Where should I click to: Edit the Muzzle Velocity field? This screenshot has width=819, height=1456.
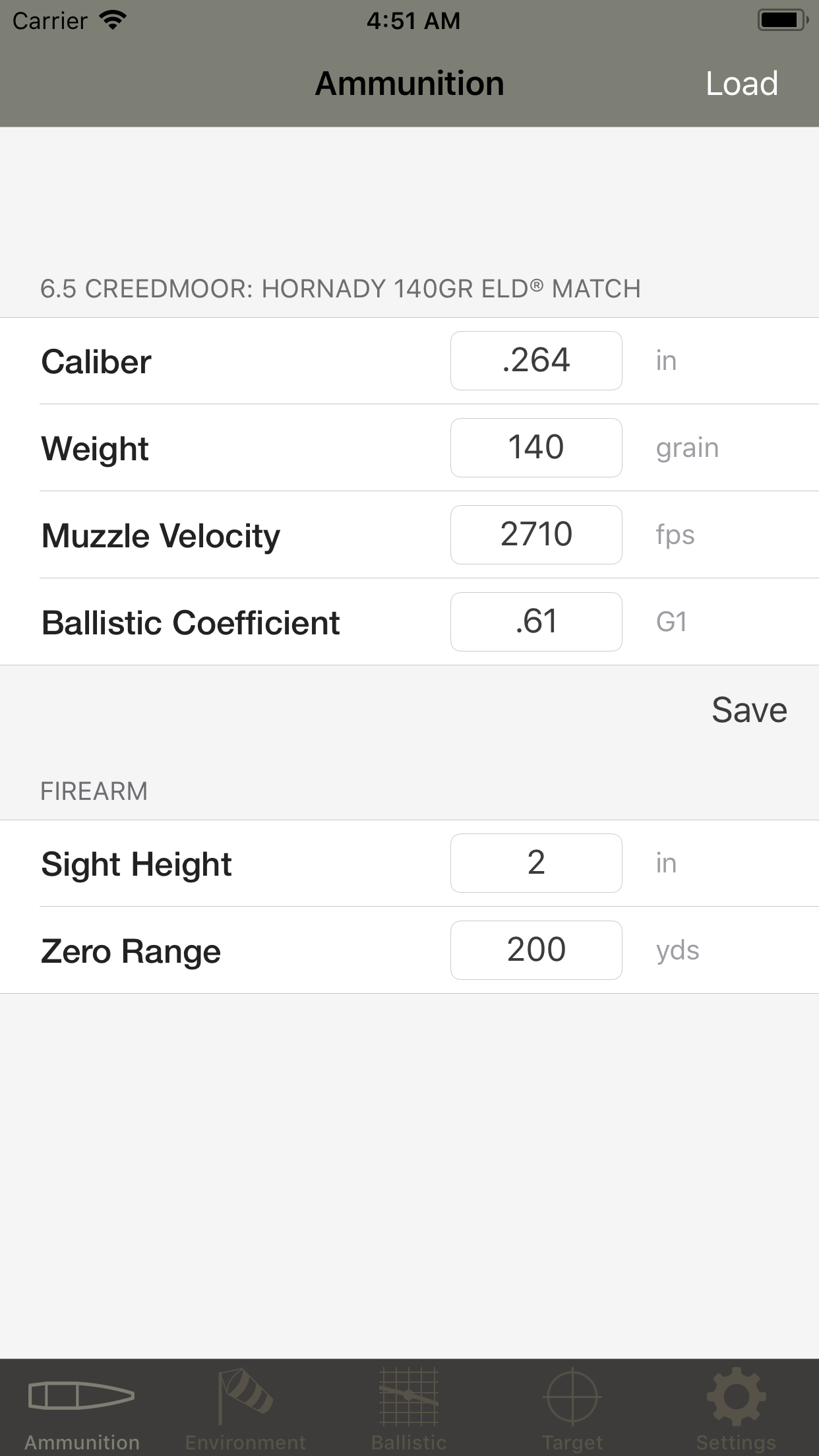[536, 535]
